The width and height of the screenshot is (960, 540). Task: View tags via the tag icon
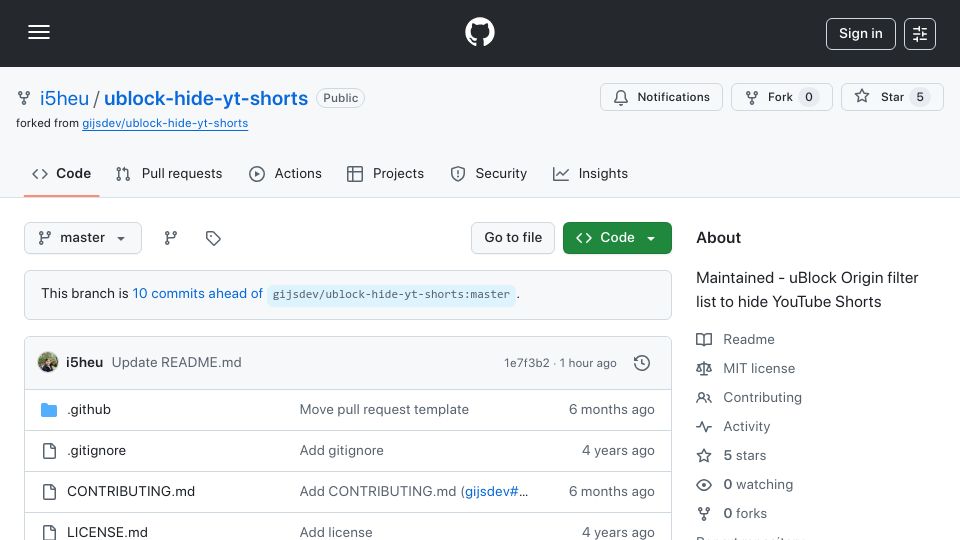(x=213, y=238)
